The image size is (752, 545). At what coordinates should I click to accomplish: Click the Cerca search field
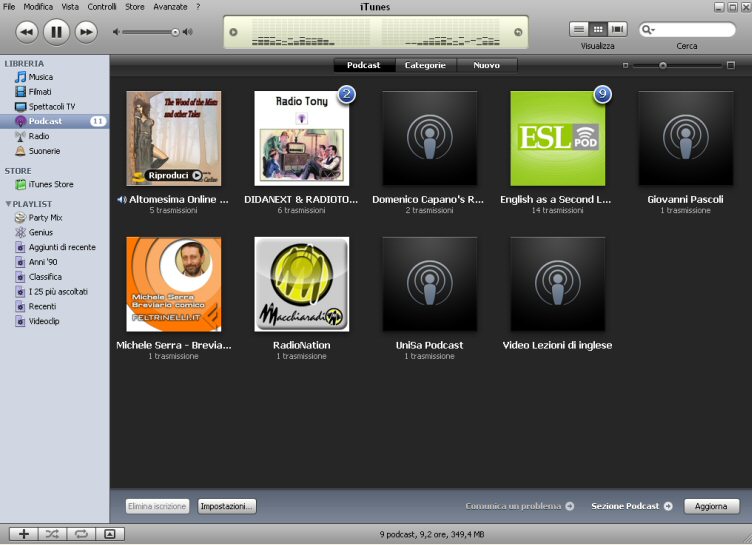[x=687, y=30]
